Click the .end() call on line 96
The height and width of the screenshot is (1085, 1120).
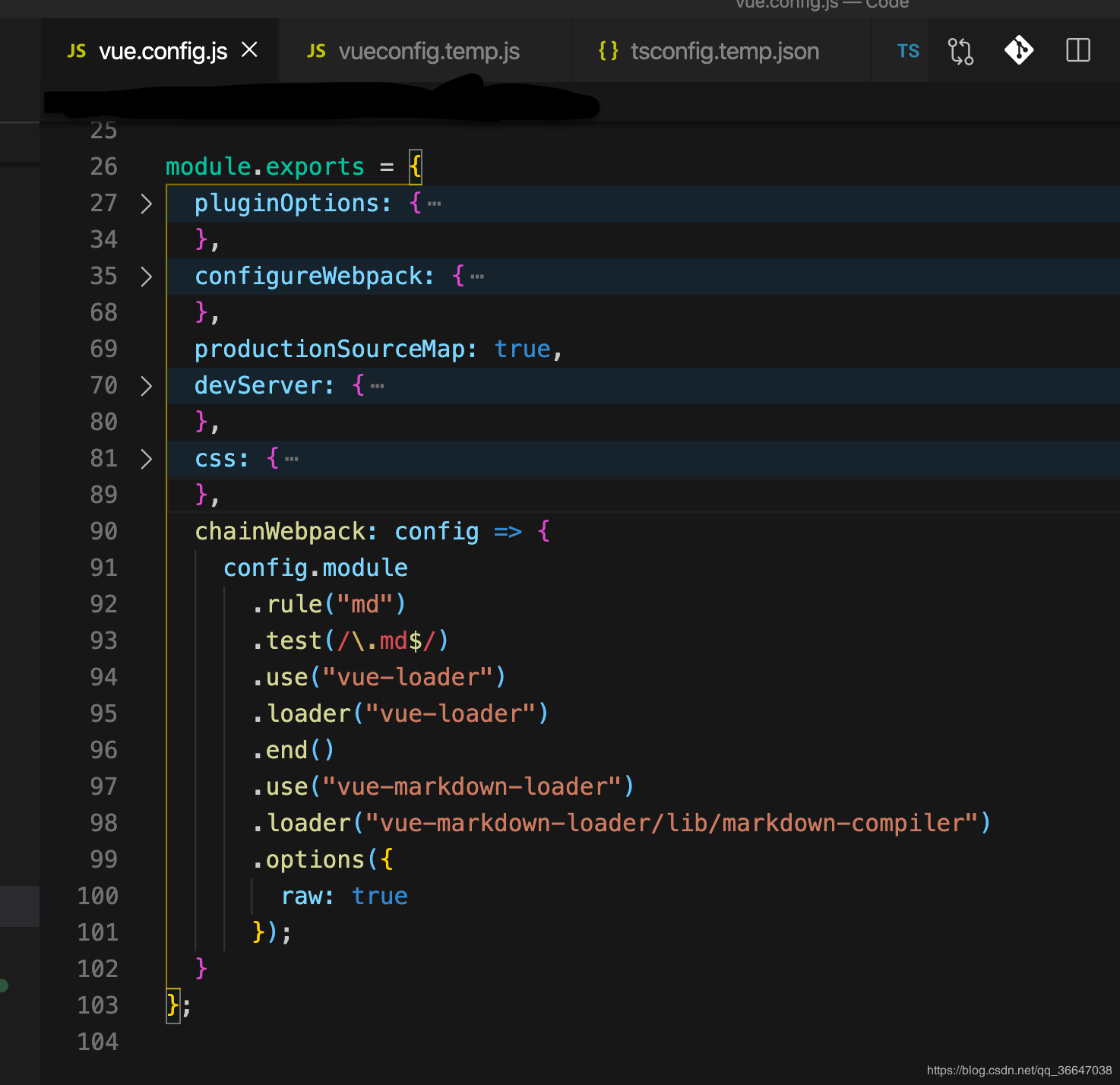[293, 750]
